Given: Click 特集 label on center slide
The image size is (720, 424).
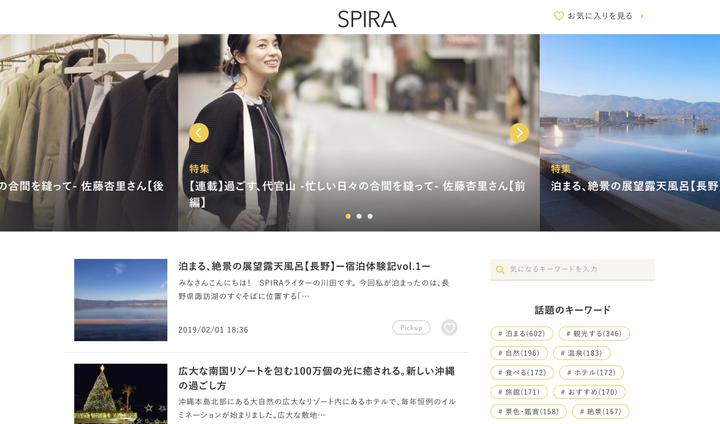Looking at the screenshot, I should point(199,169).
